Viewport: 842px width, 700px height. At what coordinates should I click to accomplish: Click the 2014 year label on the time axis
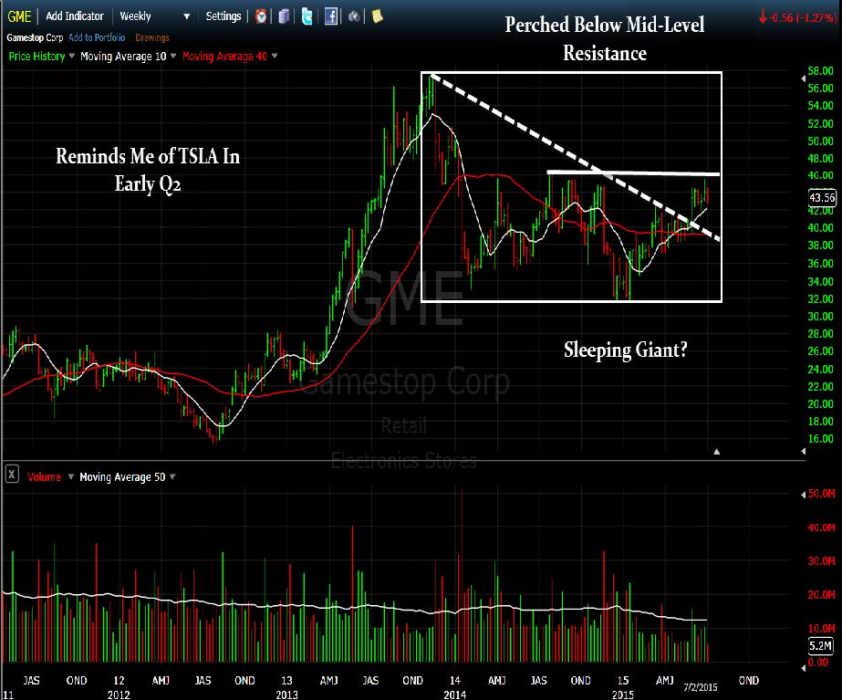[455, 694]
